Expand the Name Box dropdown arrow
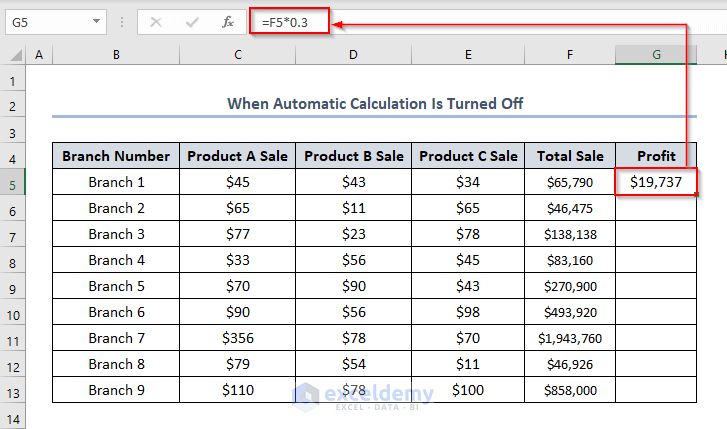Viewport: 727px width, 429px height. click(x=96, y=21)
